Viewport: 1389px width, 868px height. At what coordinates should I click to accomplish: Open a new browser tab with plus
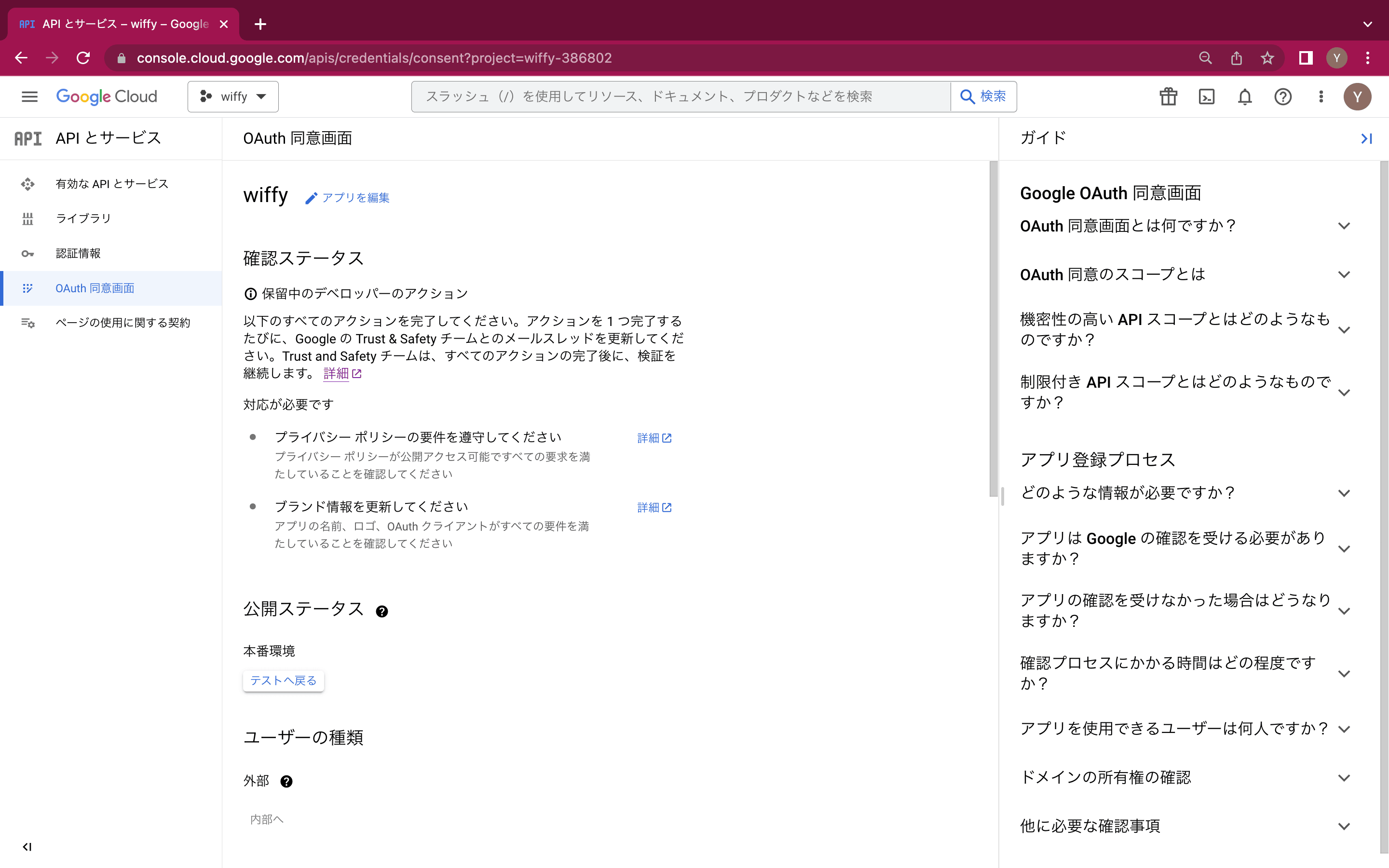260,24
